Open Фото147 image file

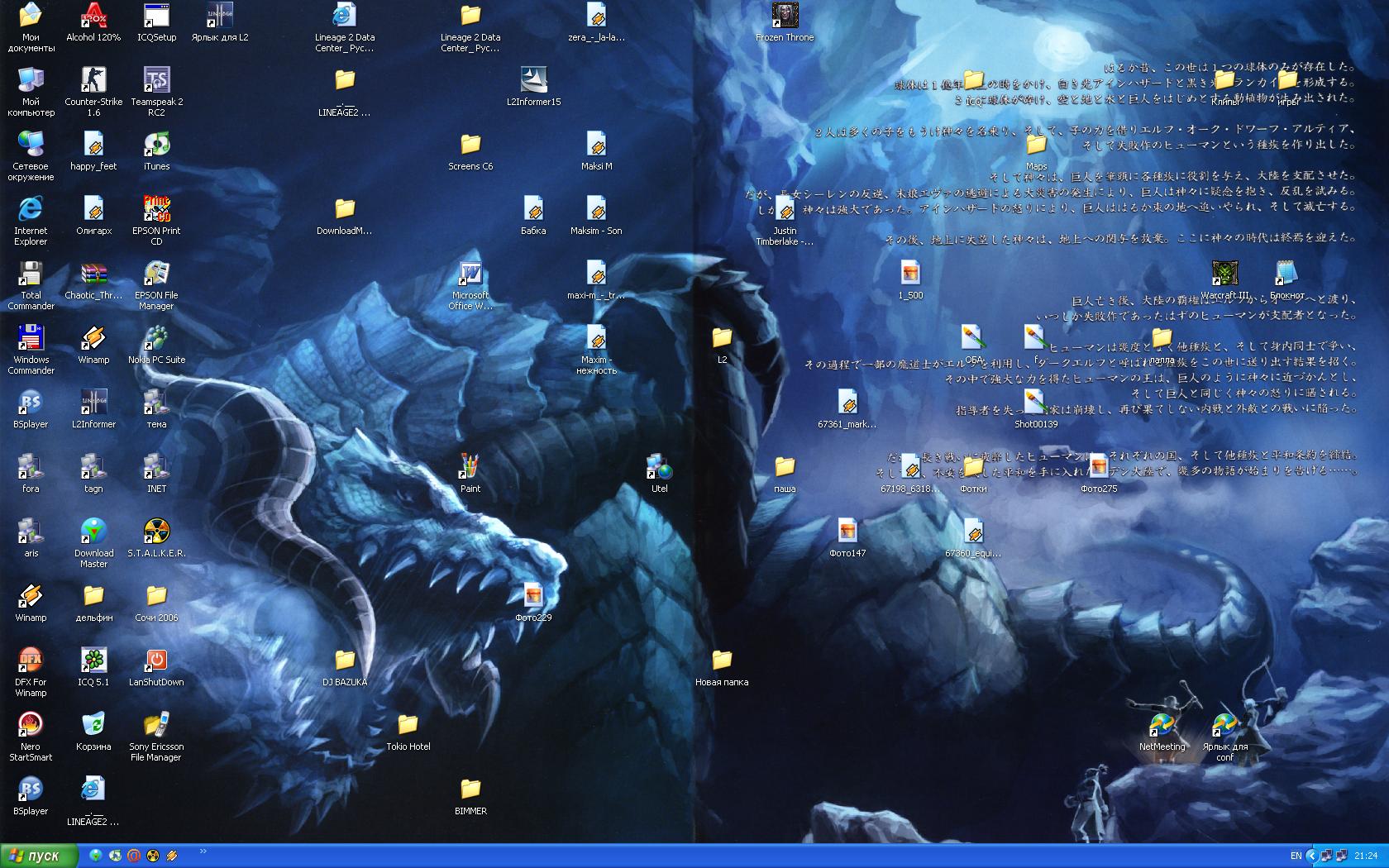coord(847,538)
